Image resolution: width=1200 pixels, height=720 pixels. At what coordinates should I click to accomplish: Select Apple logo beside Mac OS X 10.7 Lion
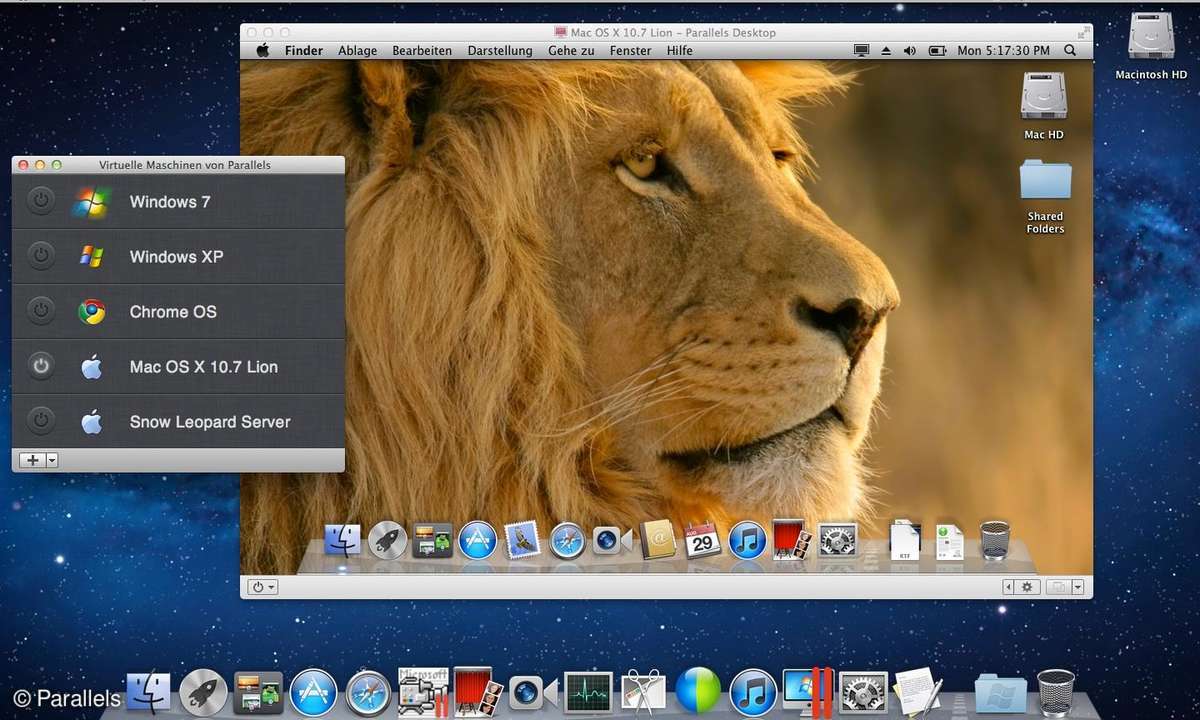[91, 367]
